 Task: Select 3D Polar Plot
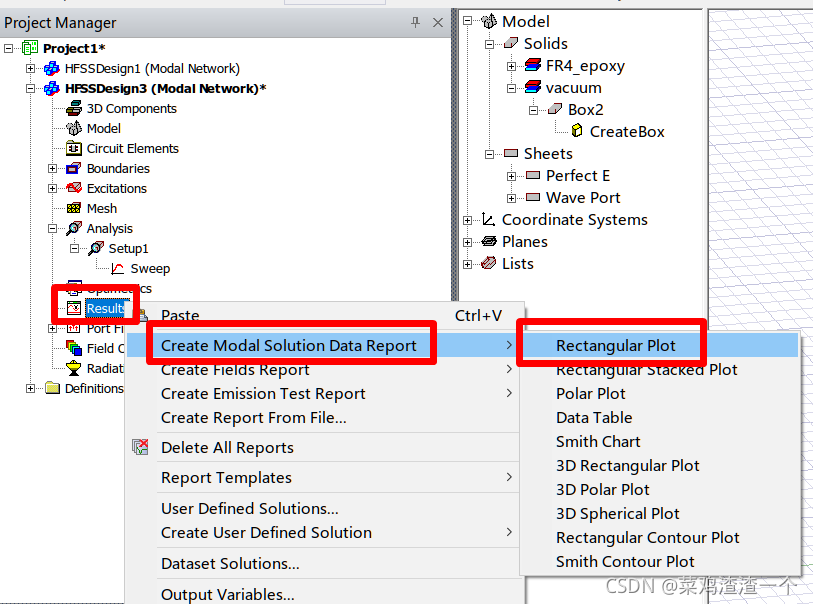(660, 489)
